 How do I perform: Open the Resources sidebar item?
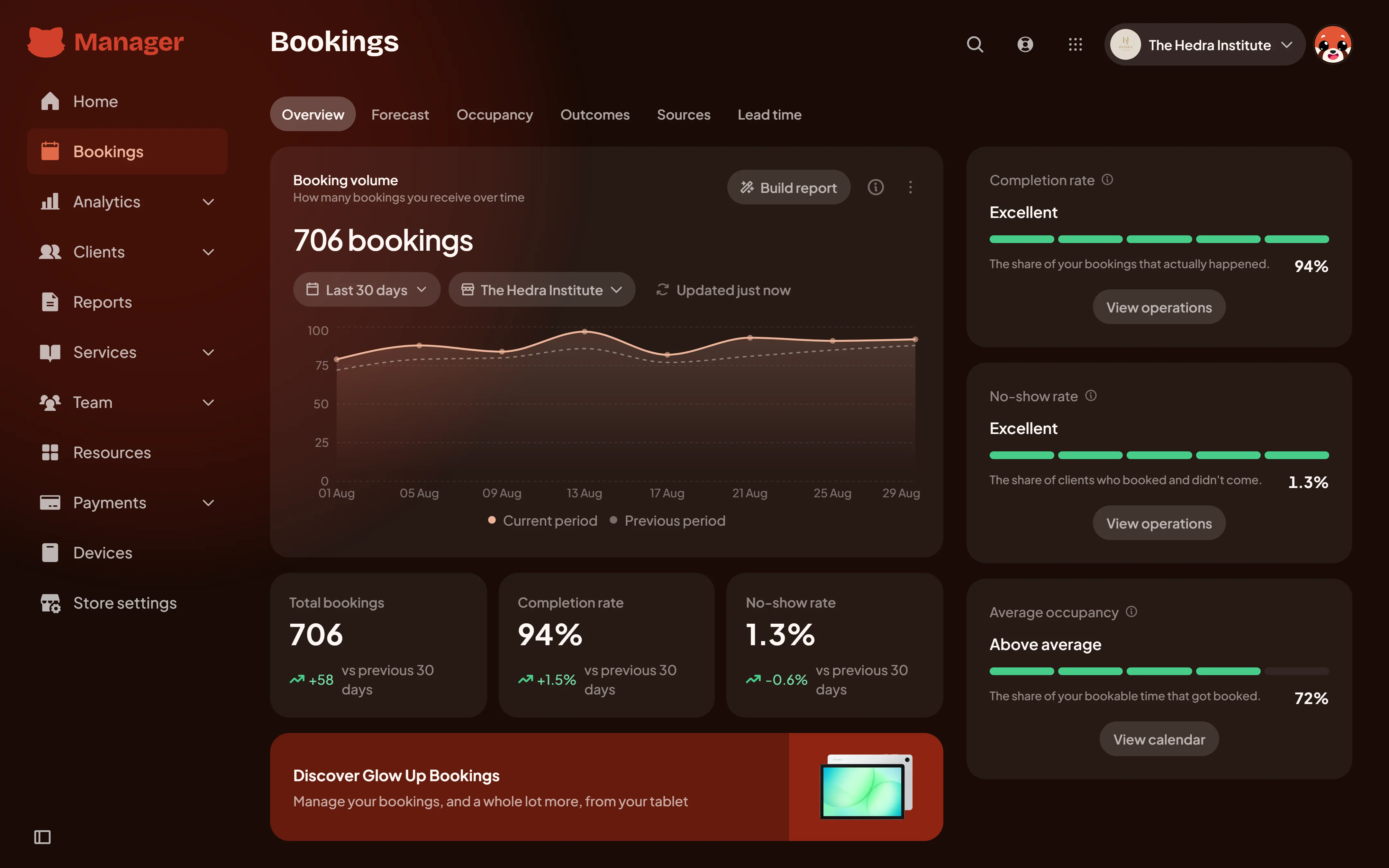(x=127, y=452)
